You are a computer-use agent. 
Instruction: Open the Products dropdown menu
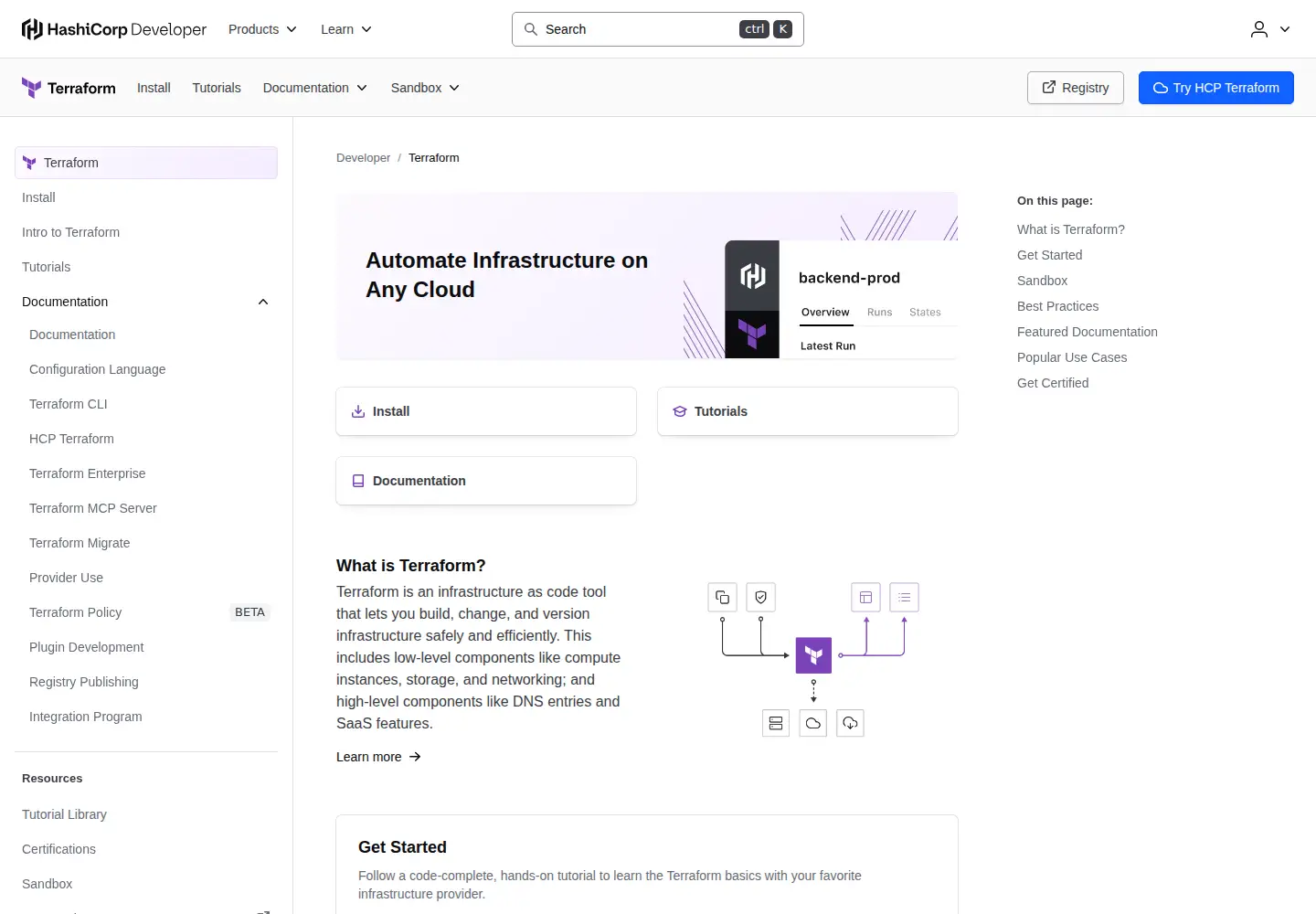(262, 29)
